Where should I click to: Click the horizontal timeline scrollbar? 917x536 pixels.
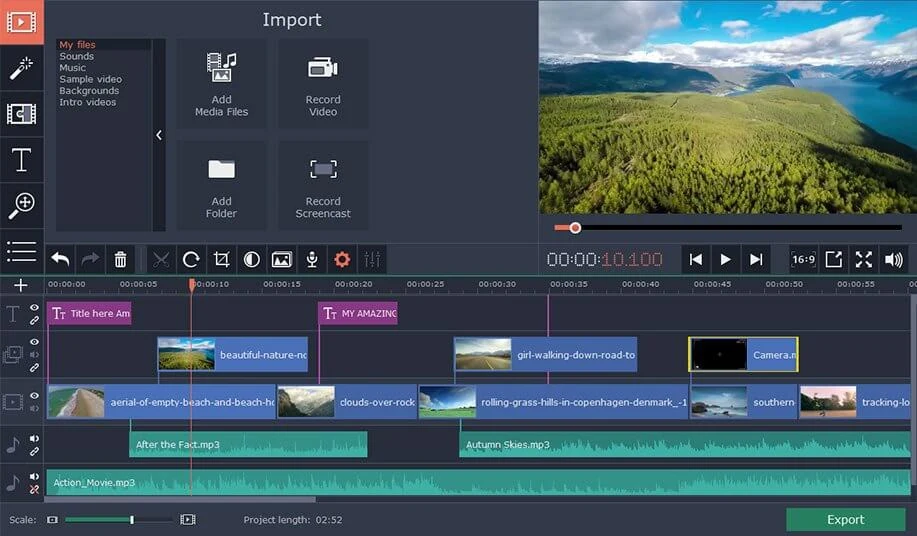[x=180, y=500]
